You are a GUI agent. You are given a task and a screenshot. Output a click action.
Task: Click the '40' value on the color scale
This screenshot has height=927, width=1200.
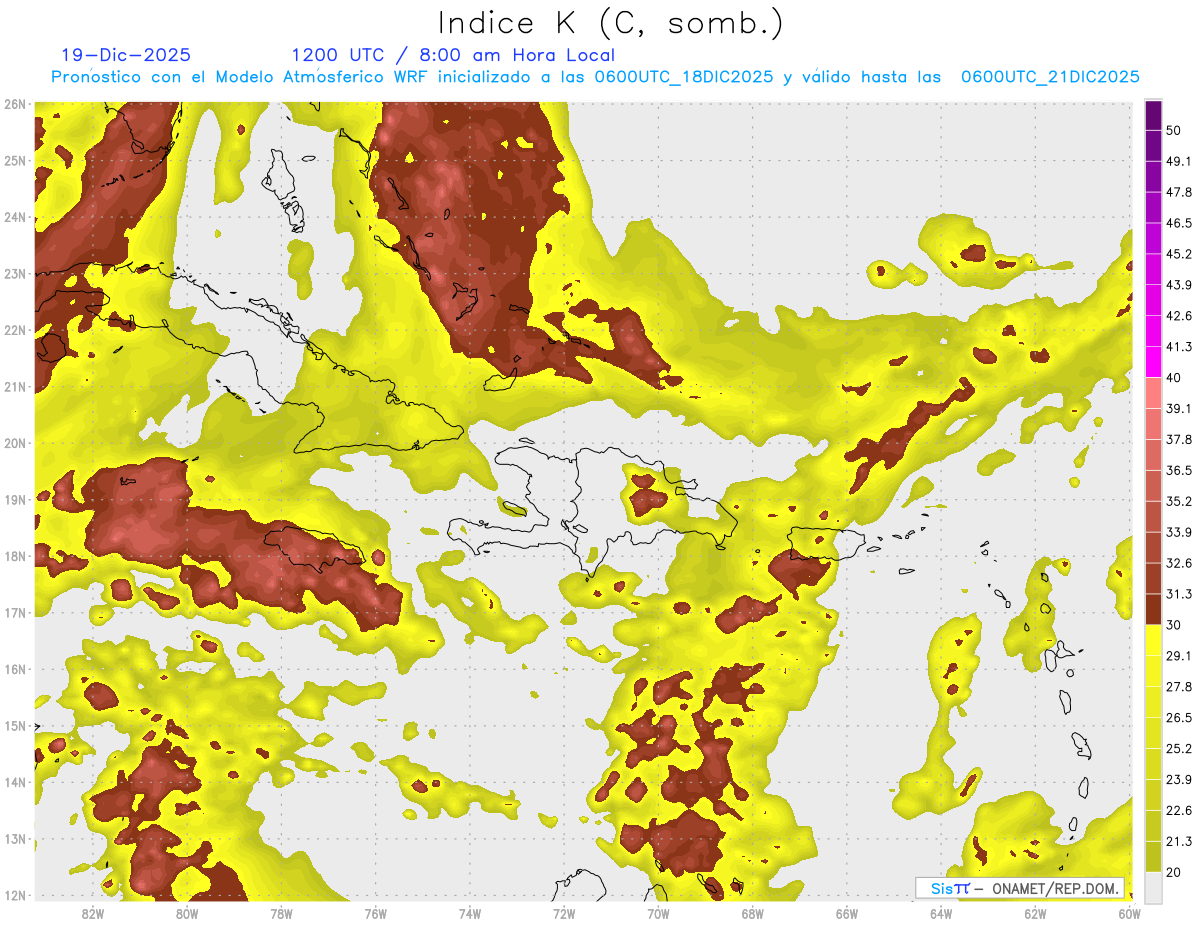(1174, 377)
